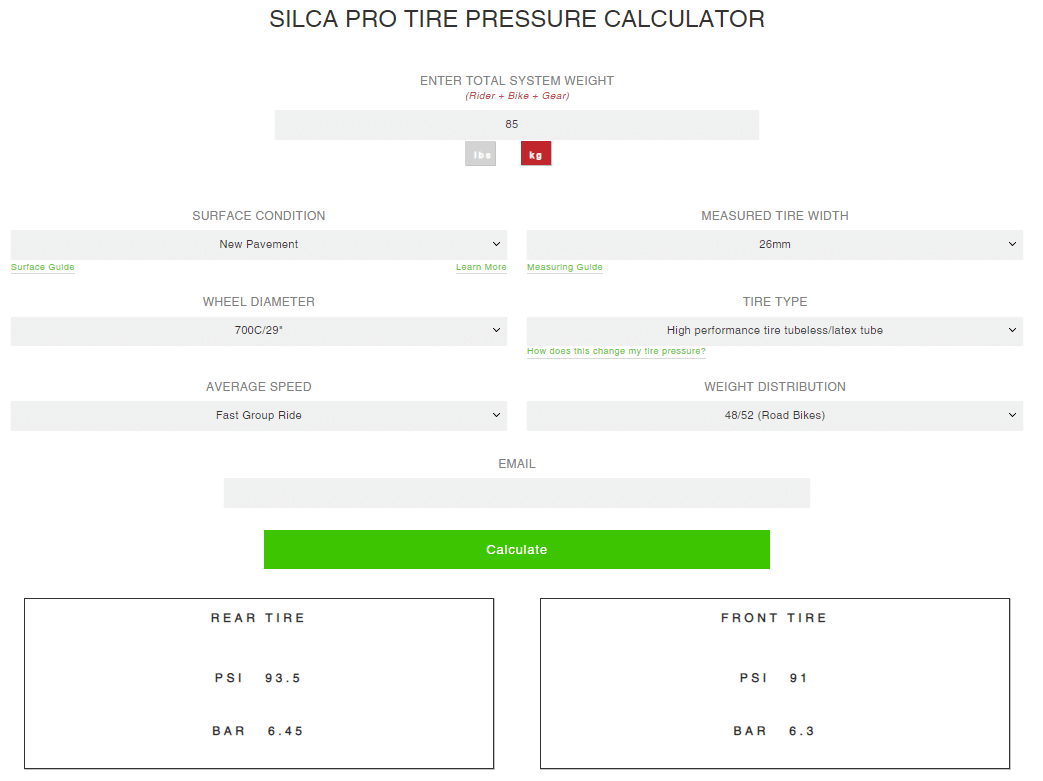Open the Measured Tire Width dropdown

point(775,245)
